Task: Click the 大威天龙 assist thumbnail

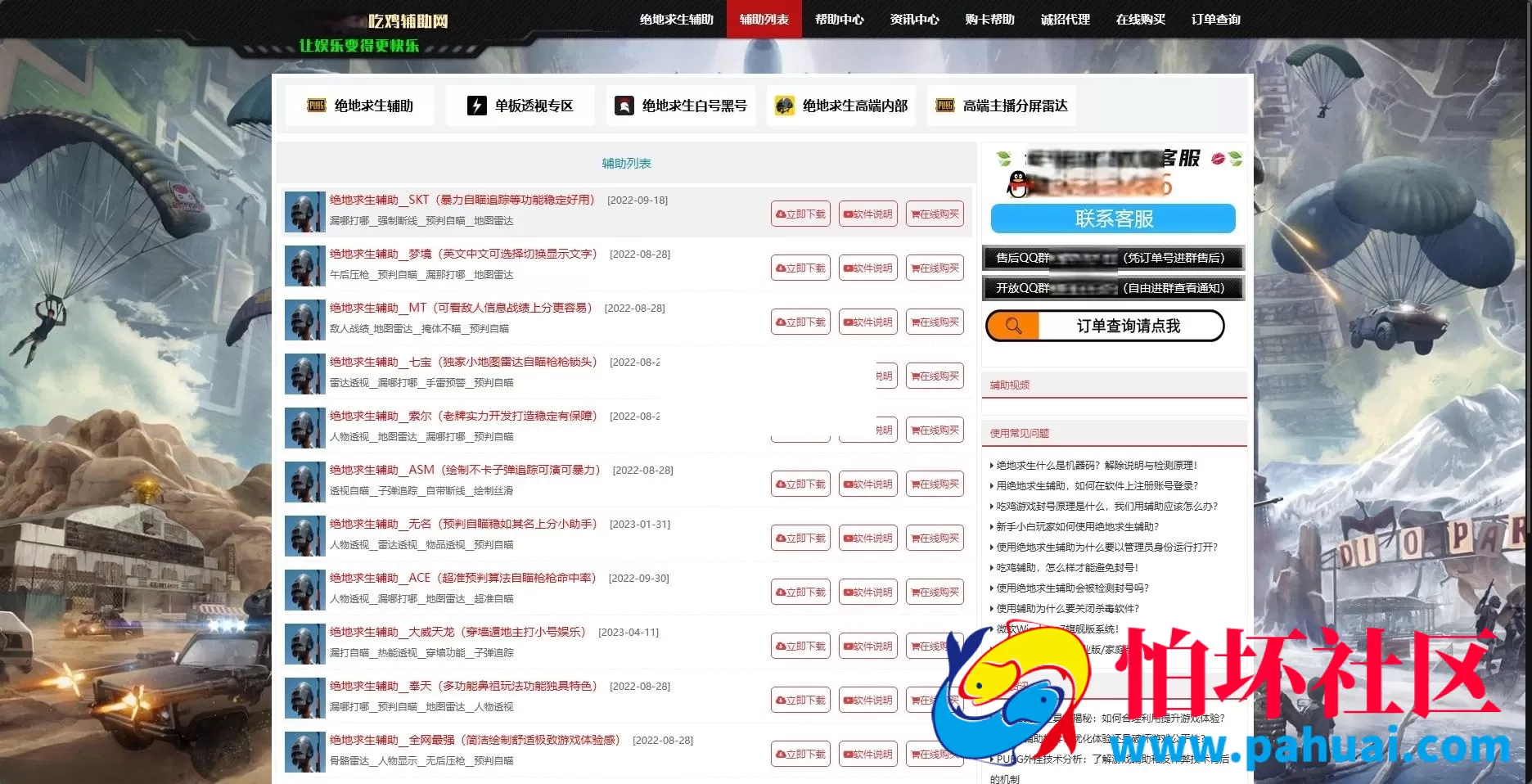Action: (304, 643)
